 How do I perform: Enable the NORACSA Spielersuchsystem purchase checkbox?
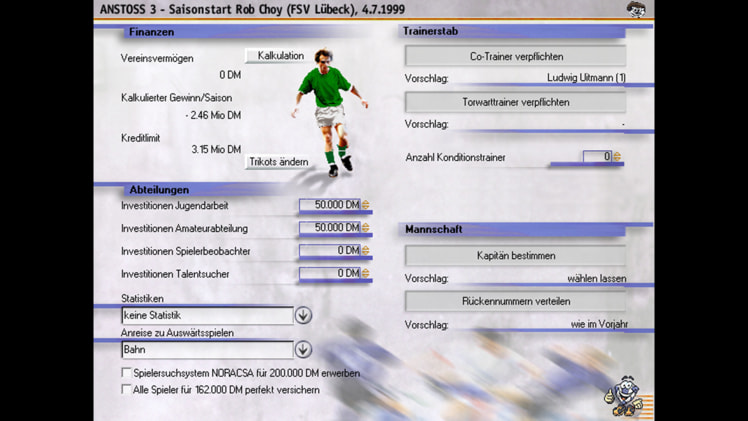tap(126, 372)
